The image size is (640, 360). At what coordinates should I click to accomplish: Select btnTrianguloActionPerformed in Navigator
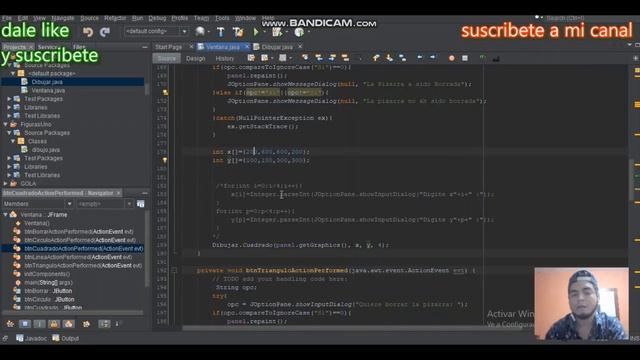click(83, 265)
